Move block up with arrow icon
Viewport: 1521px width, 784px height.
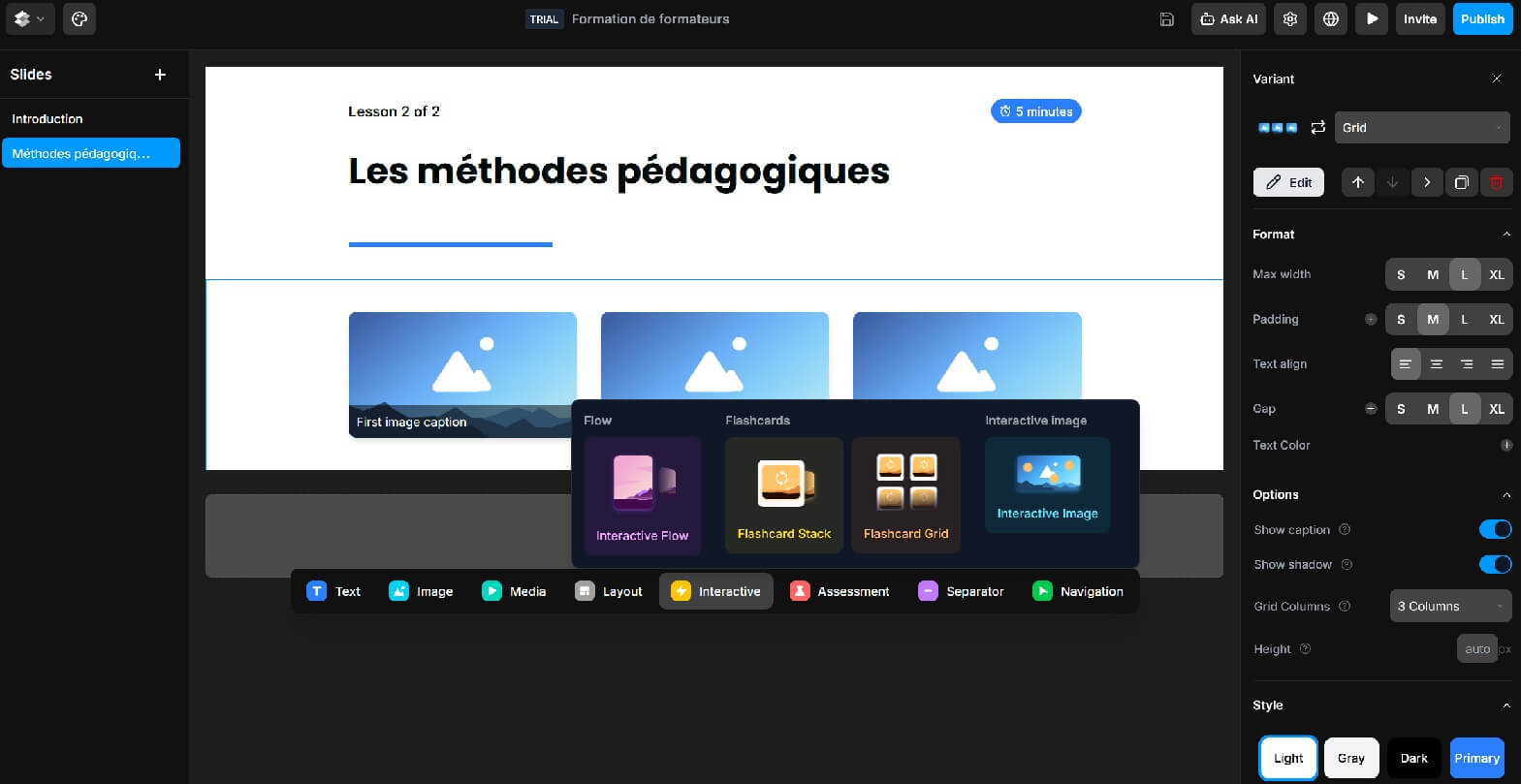[x=1357, y=182]
